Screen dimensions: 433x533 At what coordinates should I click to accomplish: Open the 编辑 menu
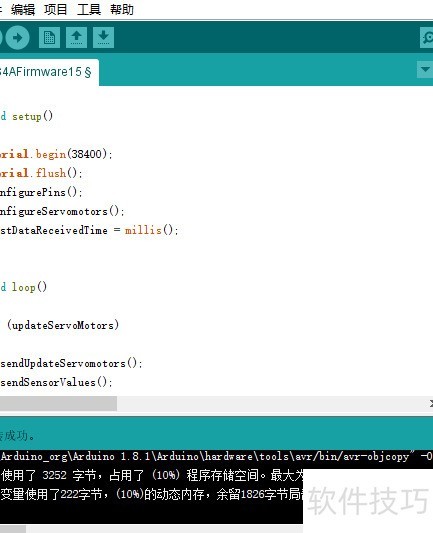pos(23,10)
